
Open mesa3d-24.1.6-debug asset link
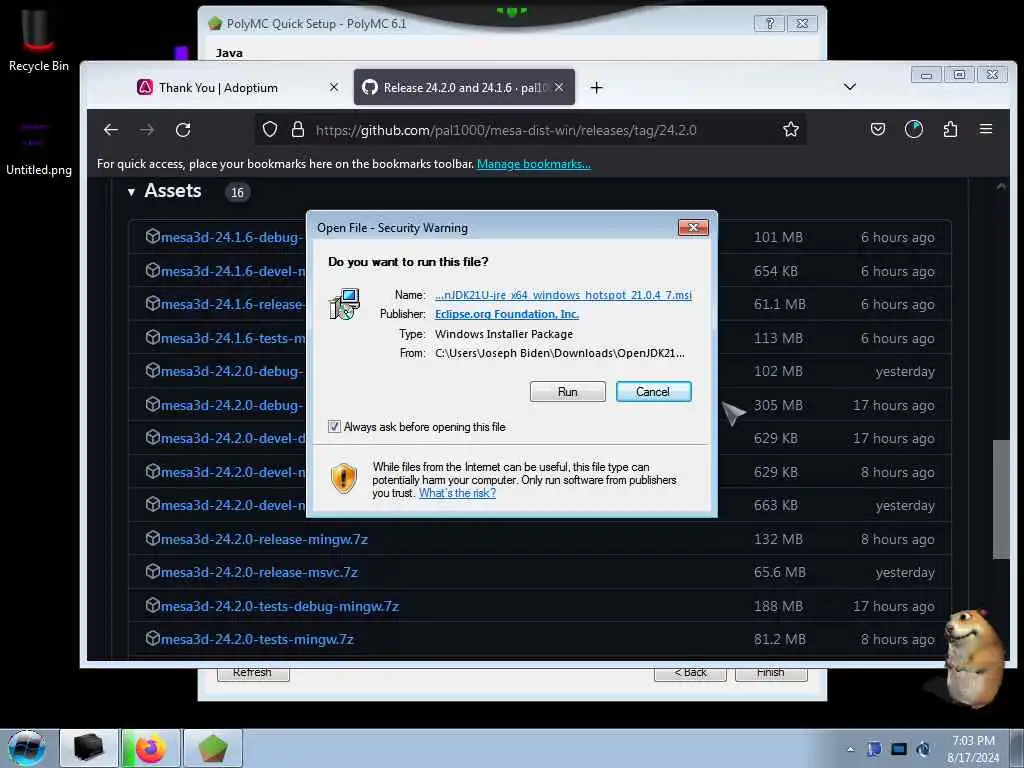(232, 237)
